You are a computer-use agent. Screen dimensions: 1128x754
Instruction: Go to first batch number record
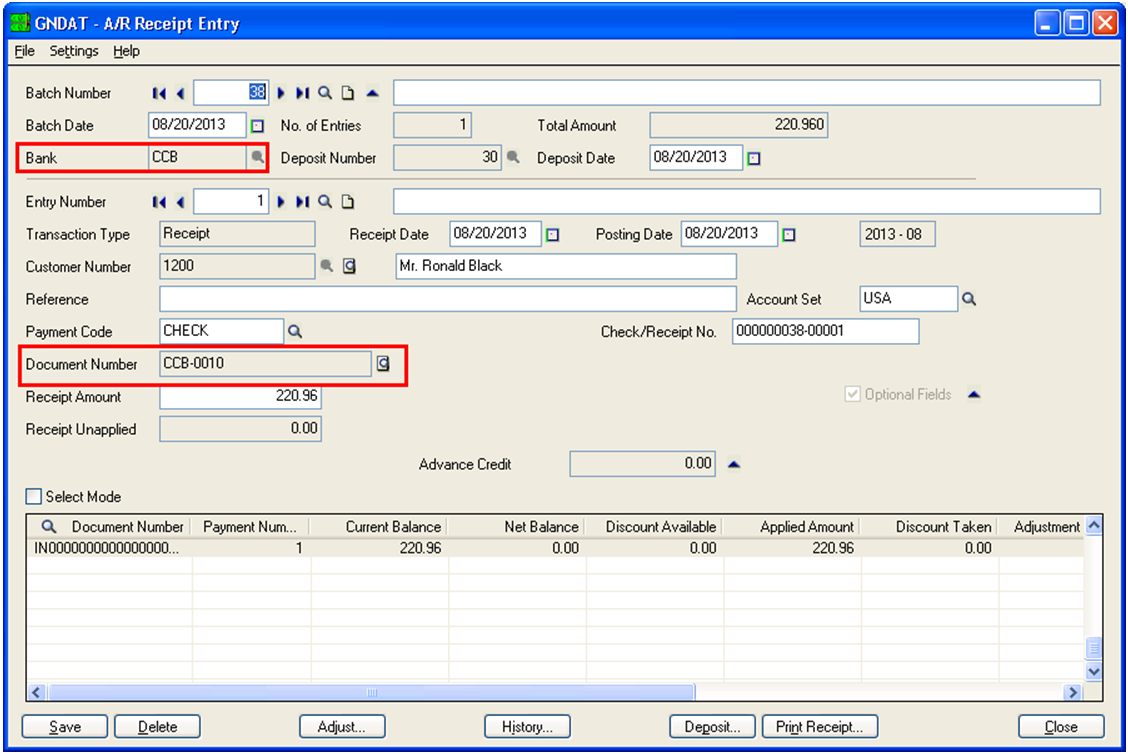[x=159, y=93]
